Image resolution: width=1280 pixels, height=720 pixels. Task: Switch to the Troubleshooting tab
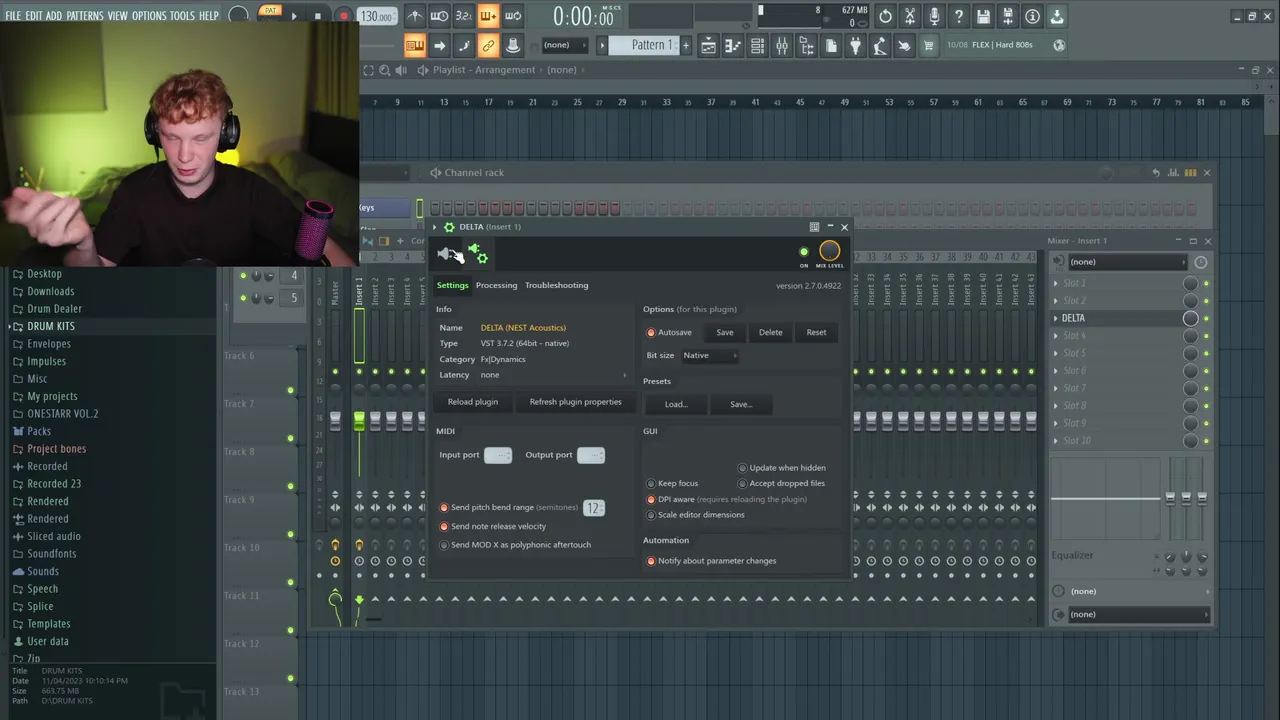557,285
